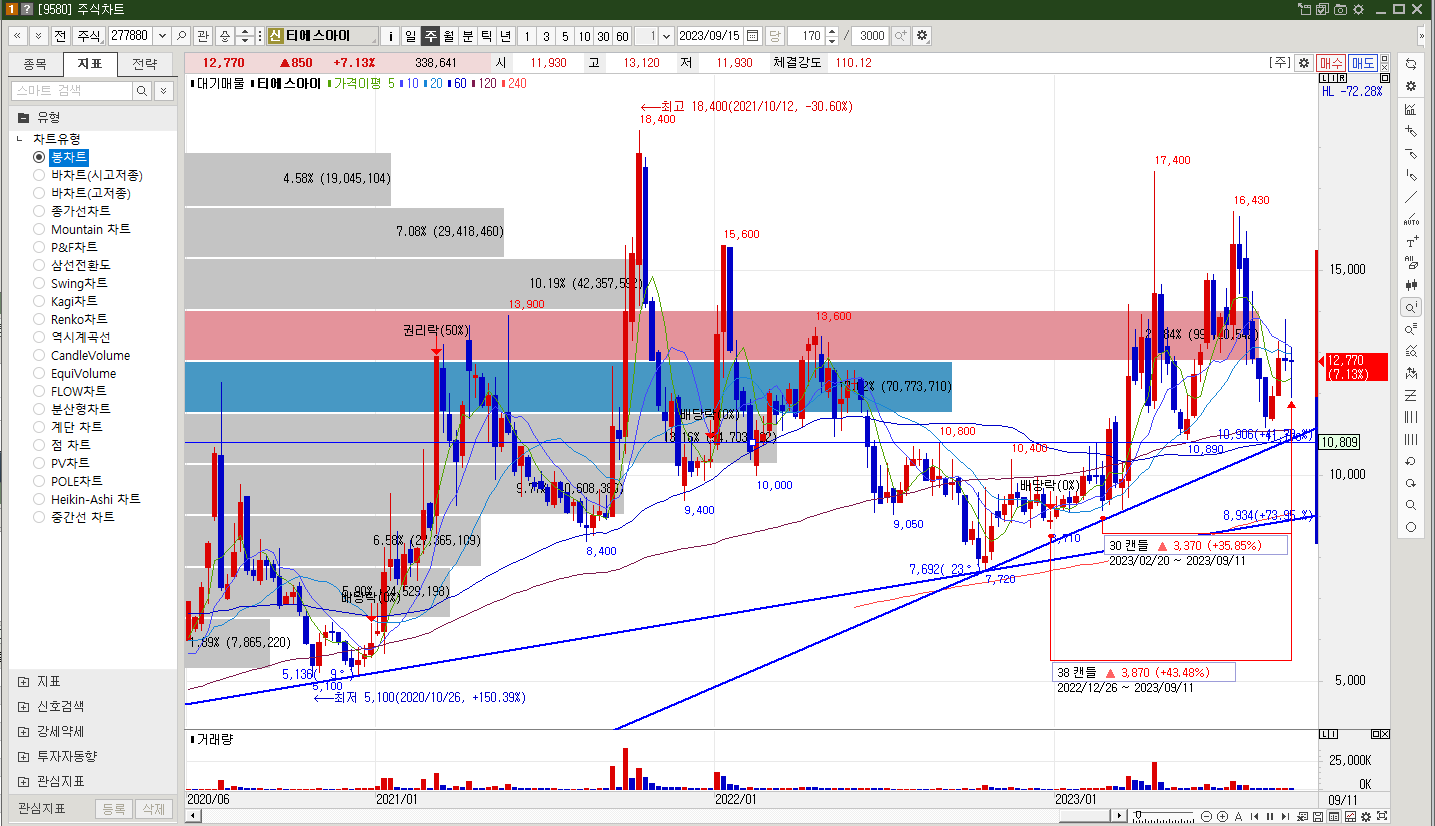
Task: Click the bar count field showing 170
Action: [x=806, y=35]
